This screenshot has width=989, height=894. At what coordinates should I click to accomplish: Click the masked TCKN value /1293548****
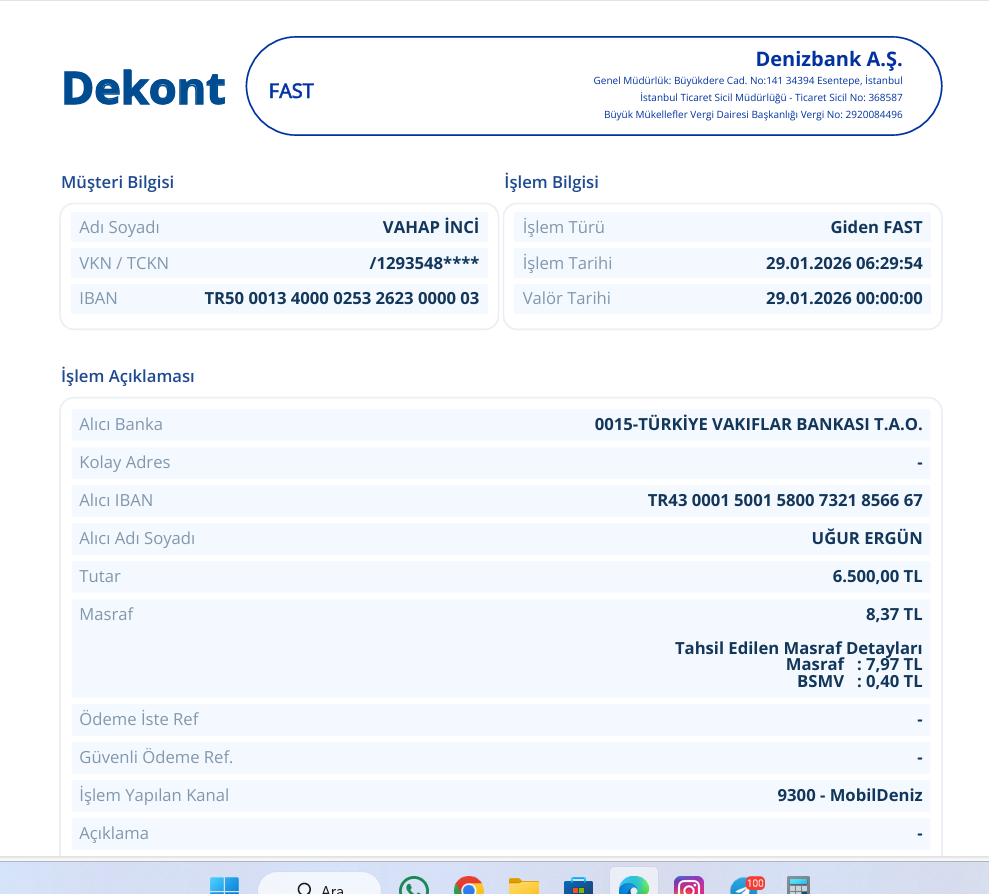point(424,263)
